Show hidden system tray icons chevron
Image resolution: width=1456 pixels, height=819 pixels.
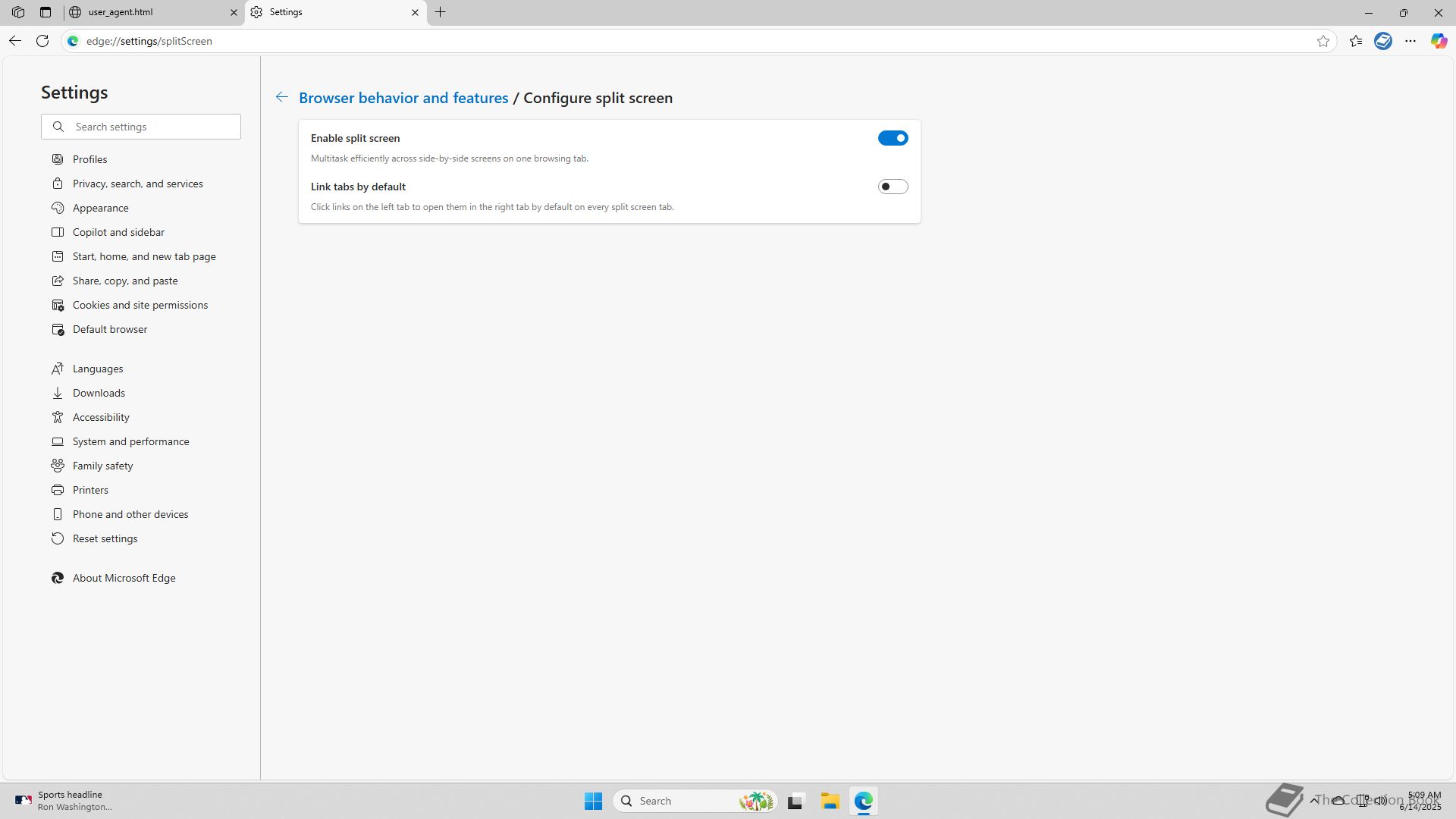coord(1314,800)
